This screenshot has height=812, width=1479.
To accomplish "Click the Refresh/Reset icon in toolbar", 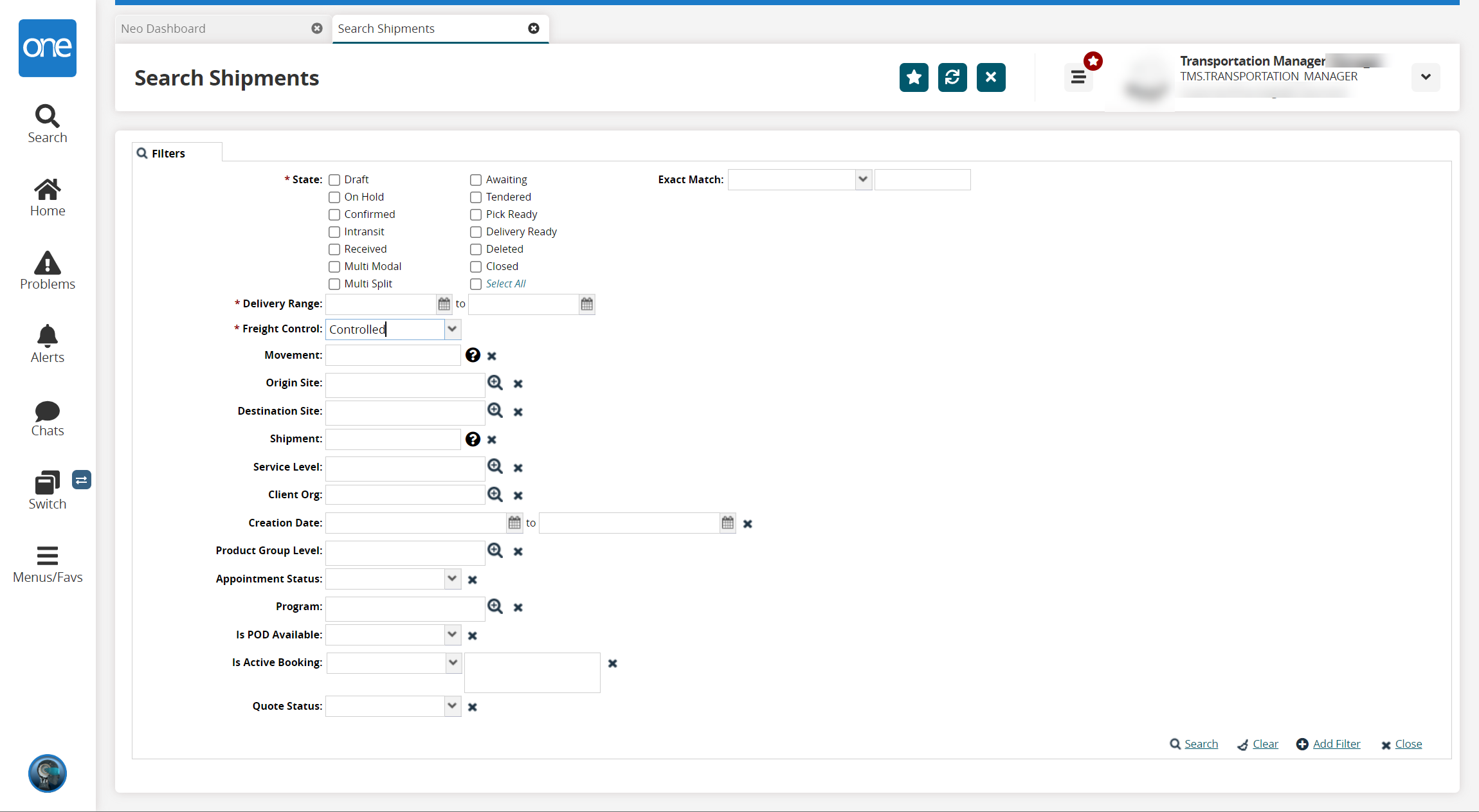I will (x=952, y=77).
